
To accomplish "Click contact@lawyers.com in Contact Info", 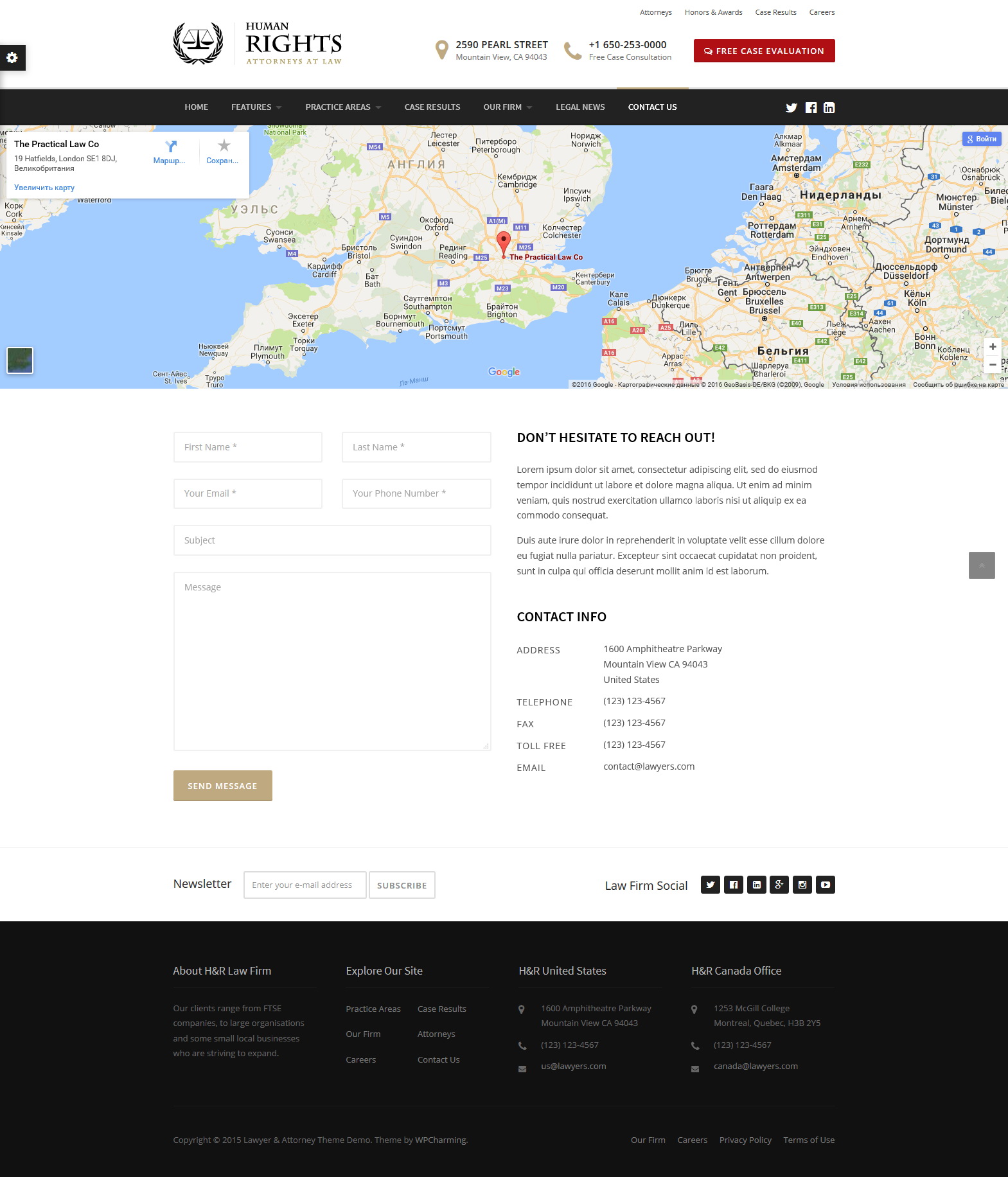I will coord(649,766).
